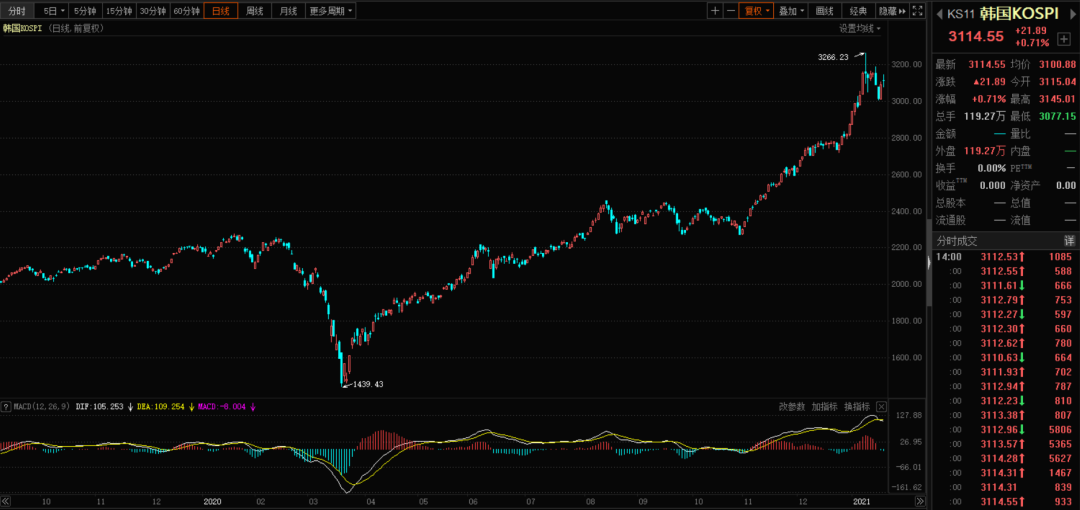This screenshot has height=510, width=1080.
Task: Open the 5日 period dropdown
Action: point(53,11)
